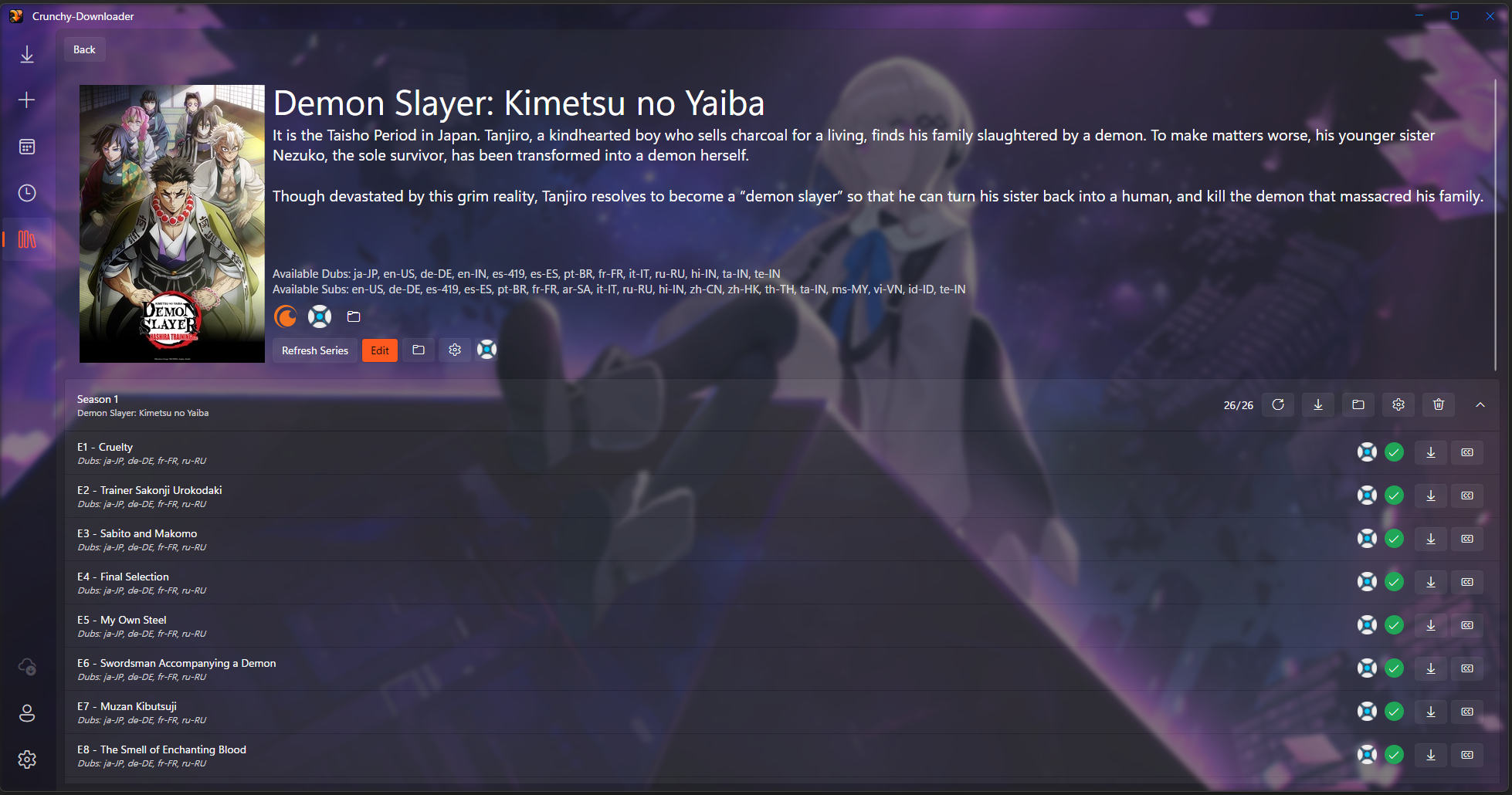Image resolution: width=1512 pixels, height=795 pixels.
Task: Refresh Season 1 episode list
Action: point(1278,404)
